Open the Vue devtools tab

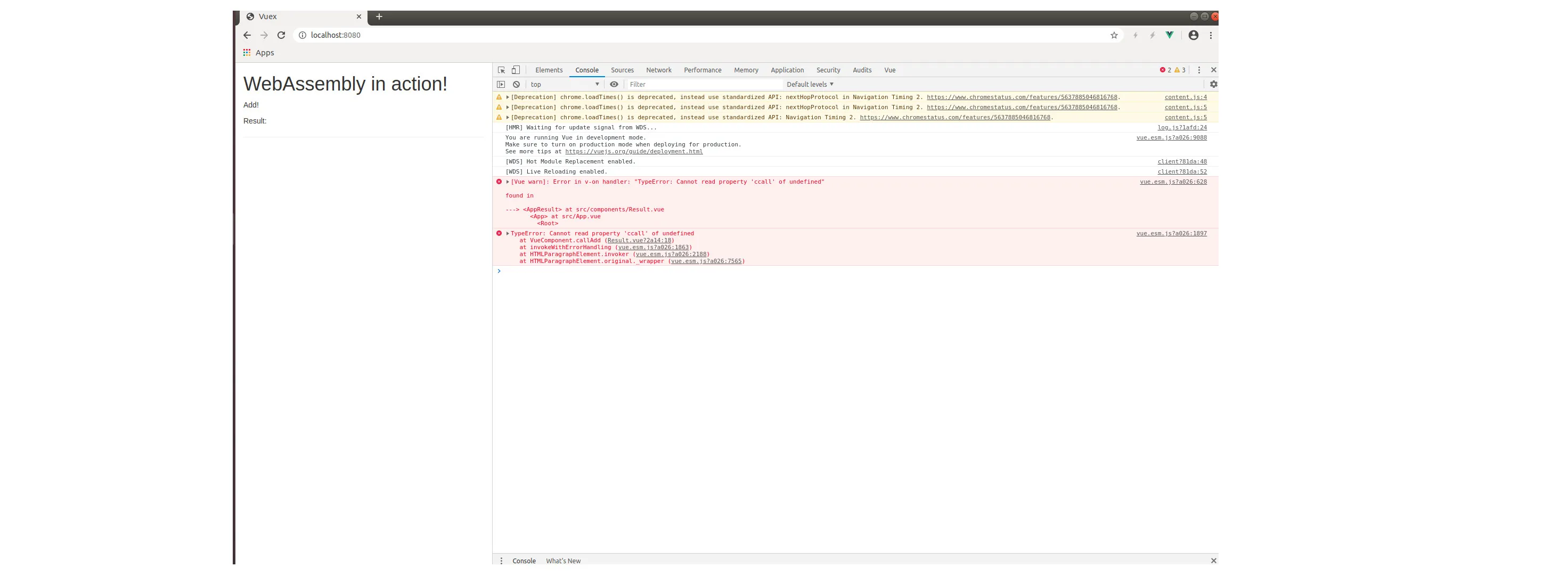889,70
